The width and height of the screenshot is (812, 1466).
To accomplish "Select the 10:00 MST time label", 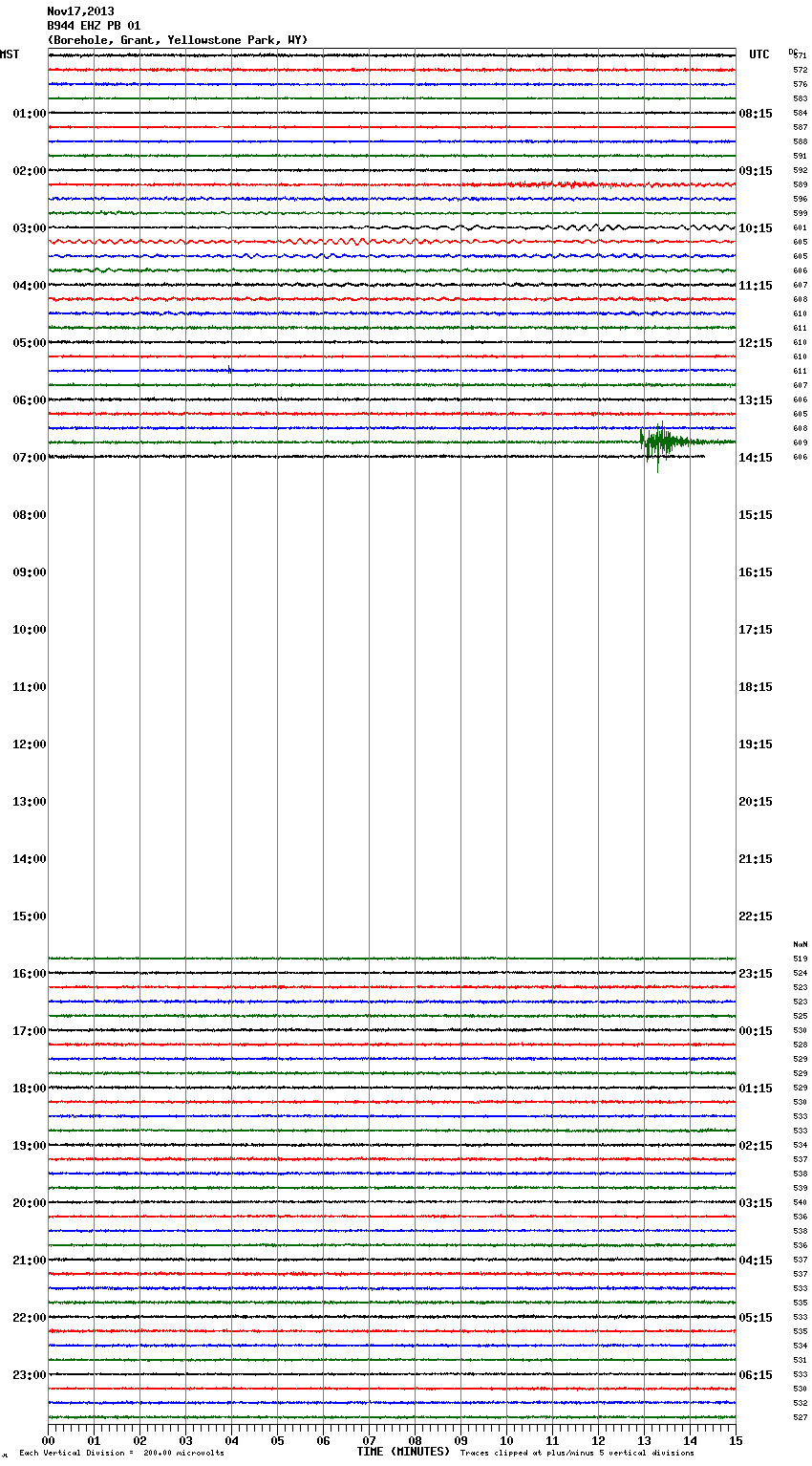I will pyautogui.click(x=30, y=630).
